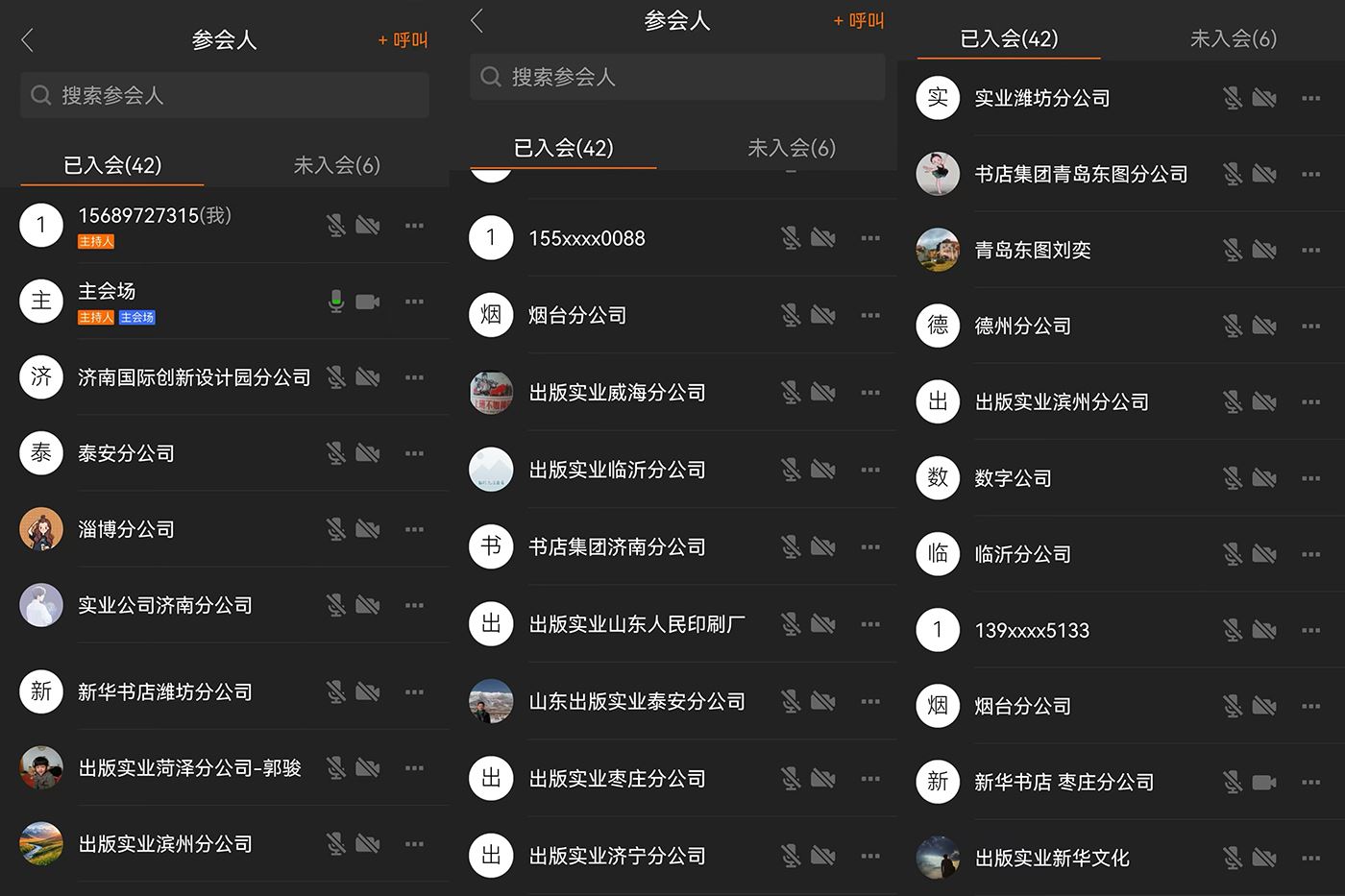Select participant 出版实业菏泽分公司-郭骏
The height and width of the screenshot is (896, 1345).
[189, 768]
